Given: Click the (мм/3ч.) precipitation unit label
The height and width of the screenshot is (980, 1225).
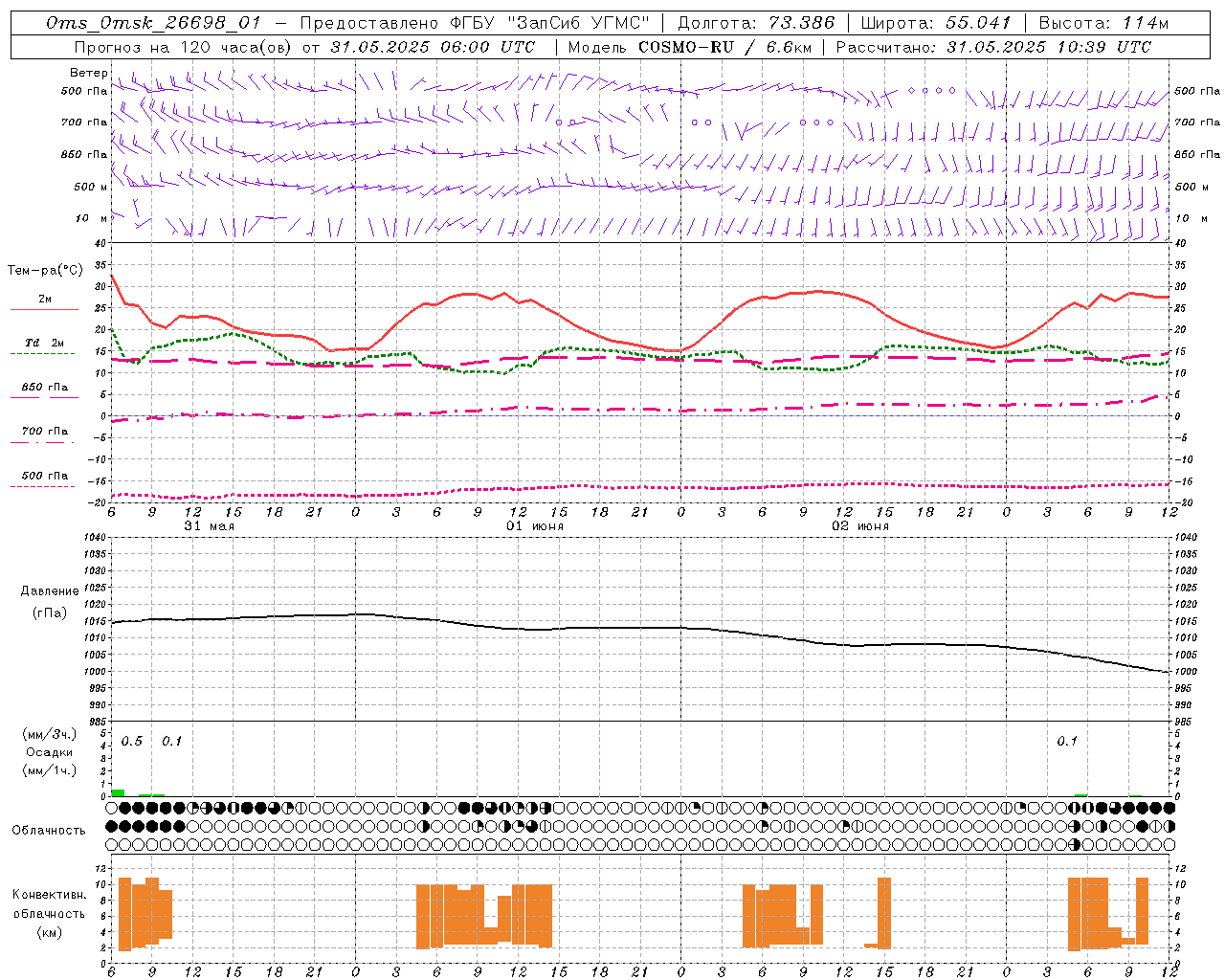Looking at the screenshot, I should point(50,734).
